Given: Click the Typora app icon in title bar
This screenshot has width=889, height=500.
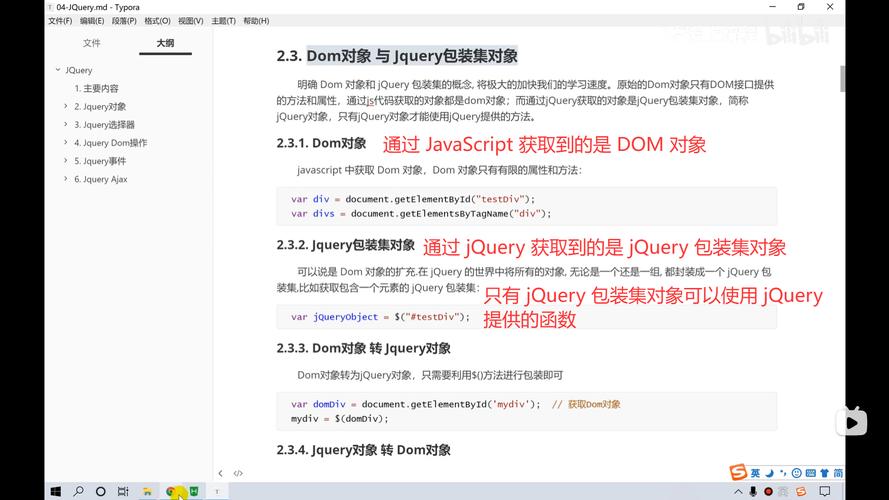Looking at the screenshot, I should tap(50, 7).
